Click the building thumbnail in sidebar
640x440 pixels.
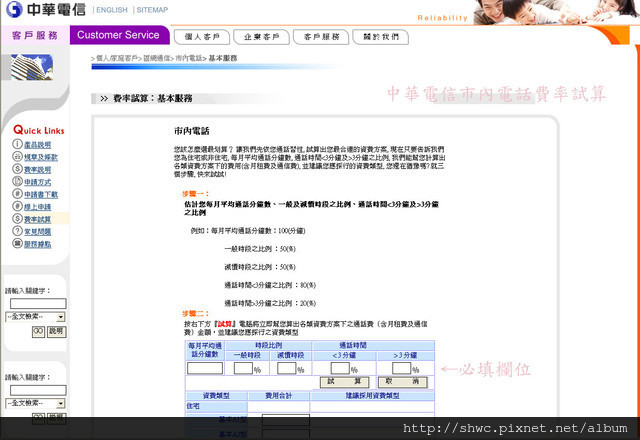(32, 67)
